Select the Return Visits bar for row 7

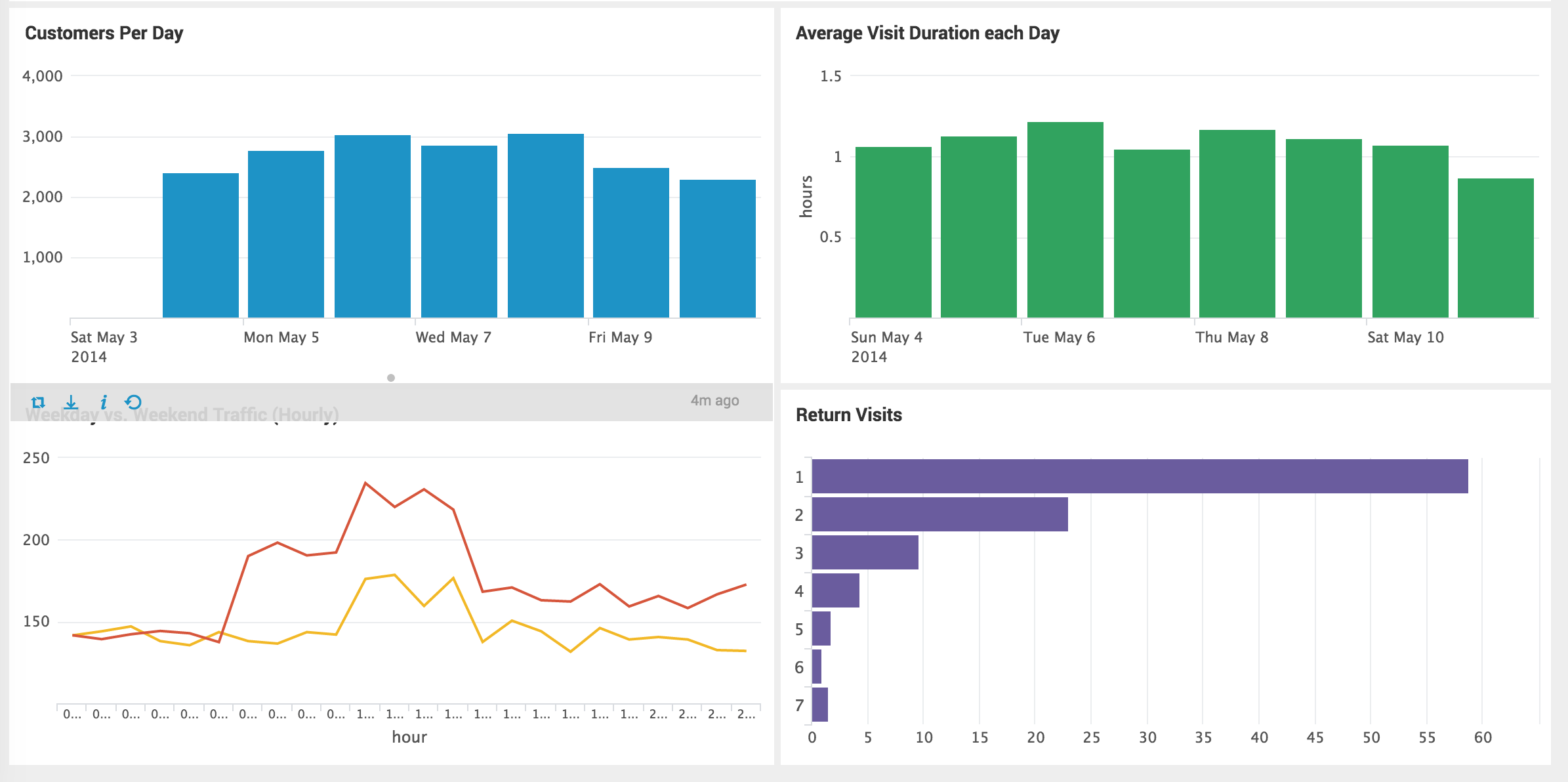tap(820, 705)
